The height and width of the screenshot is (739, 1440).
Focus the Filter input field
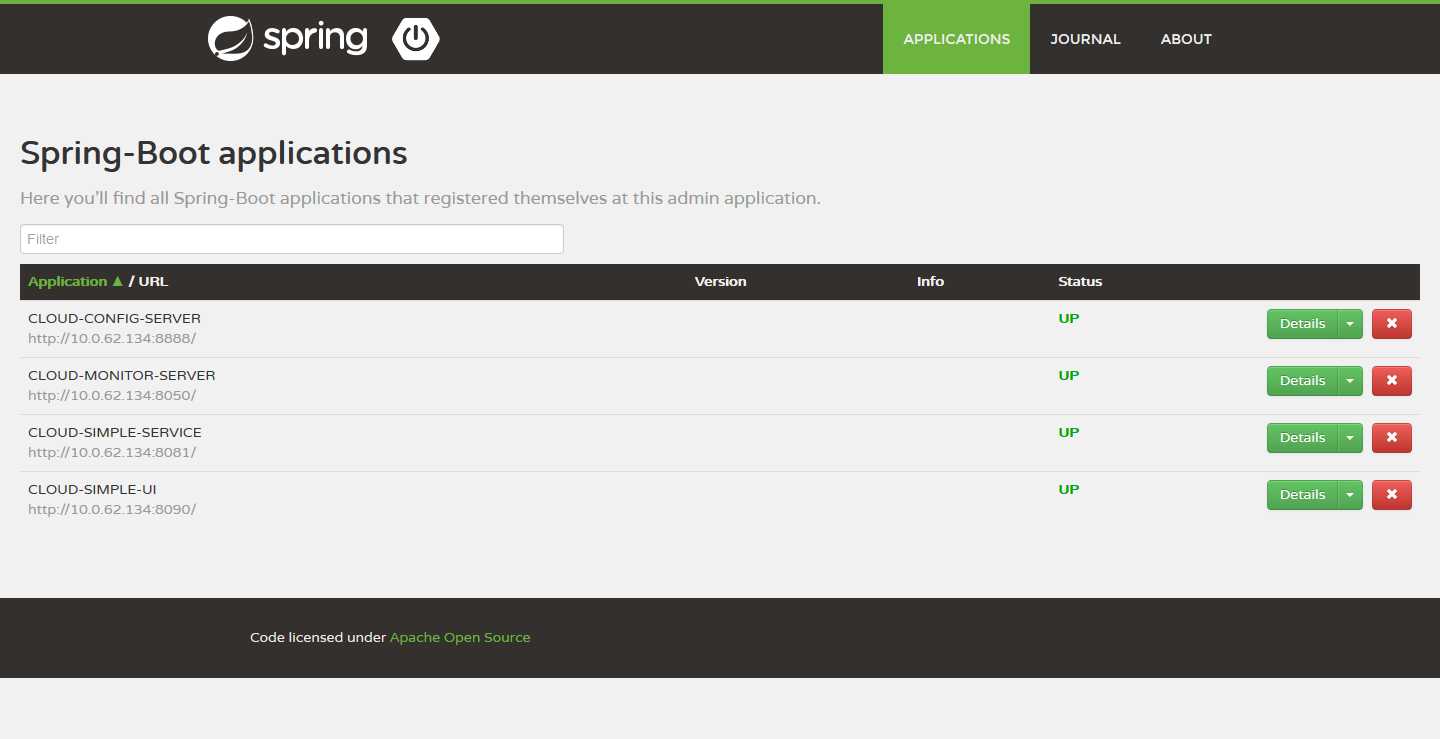[292, 239]
